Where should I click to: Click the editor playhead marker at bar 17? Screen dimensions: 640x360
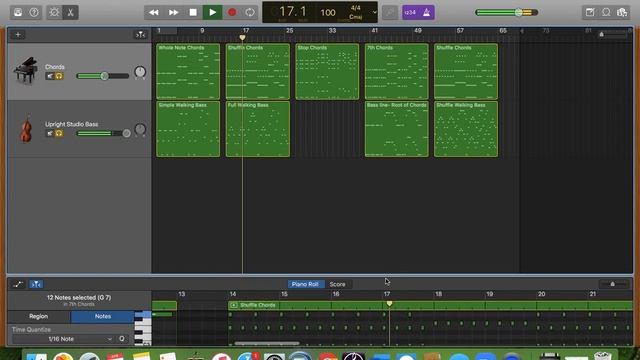tap(389, 304)
